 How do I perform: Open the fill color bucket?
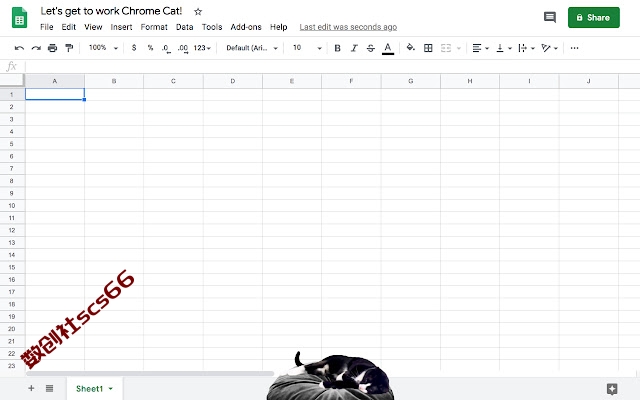pyautogui.click(x=411, y=48)
